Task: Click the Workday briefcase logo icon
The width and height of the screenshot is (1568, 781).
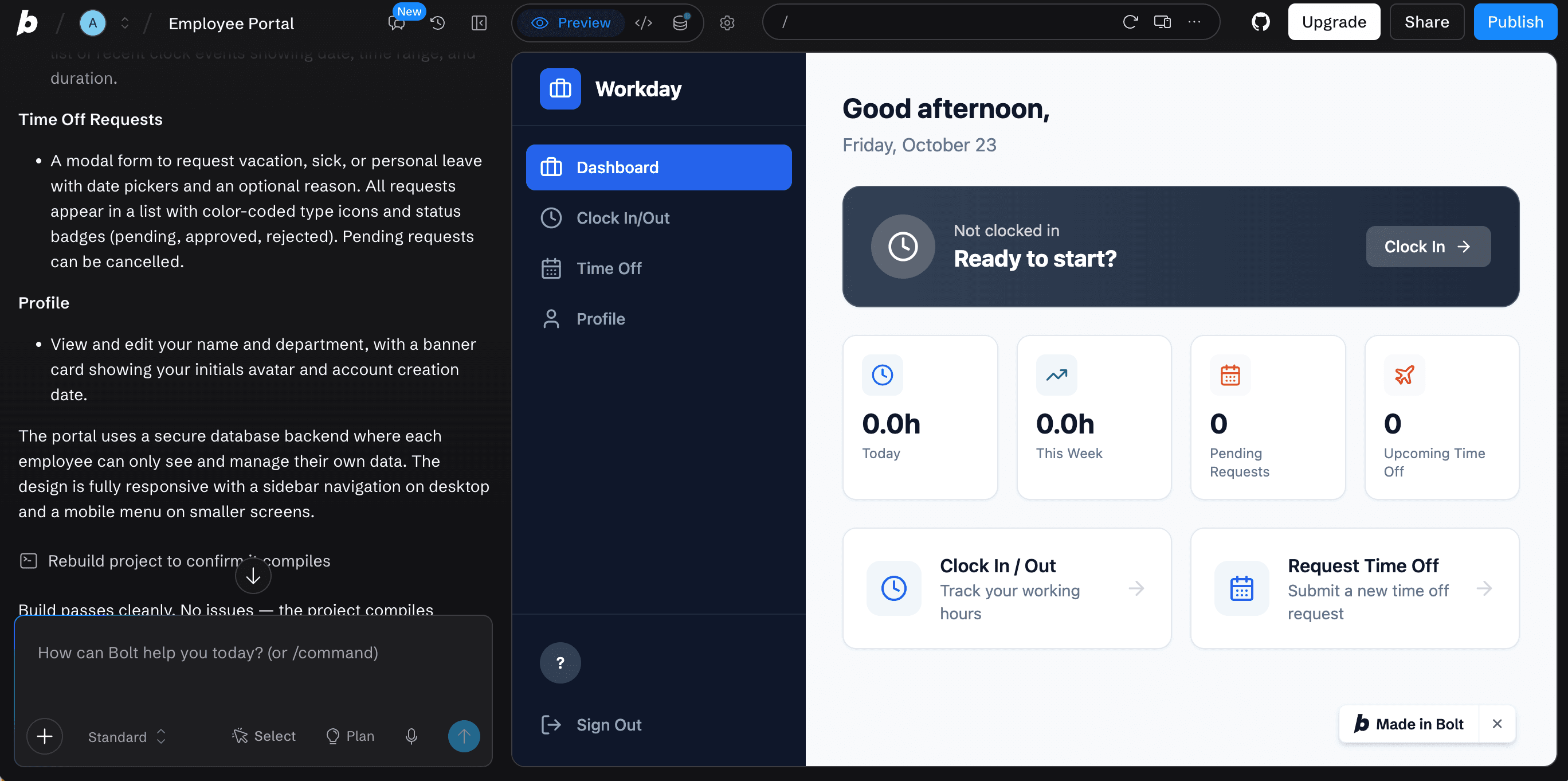Action: (x=560, y=89)
